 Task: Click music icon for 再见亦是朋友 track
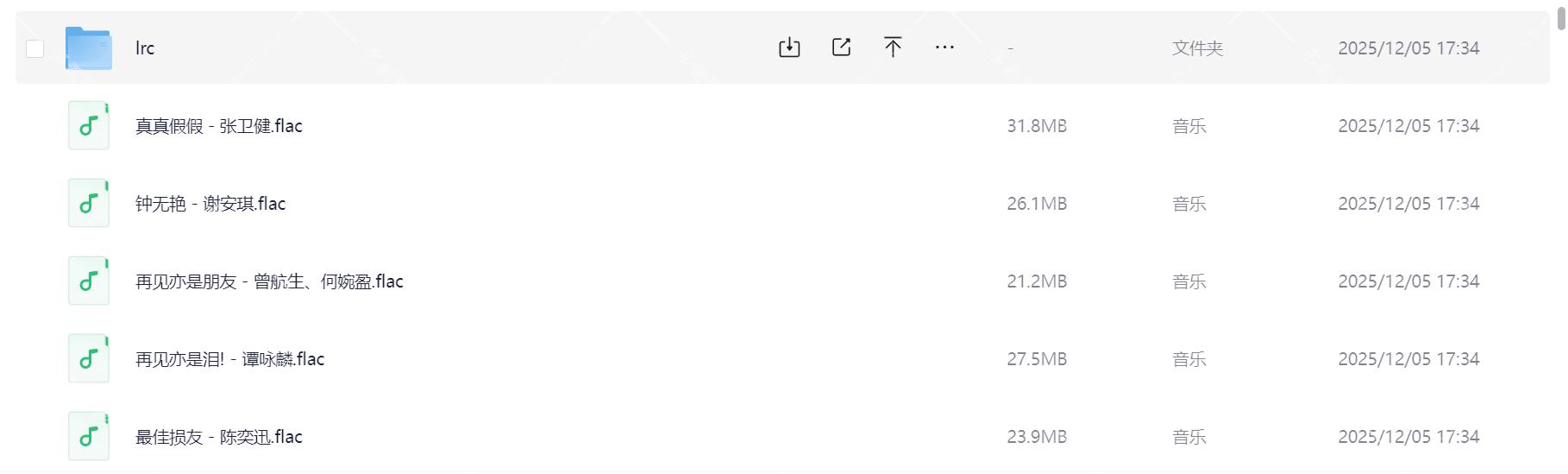[x=88, y=281]
